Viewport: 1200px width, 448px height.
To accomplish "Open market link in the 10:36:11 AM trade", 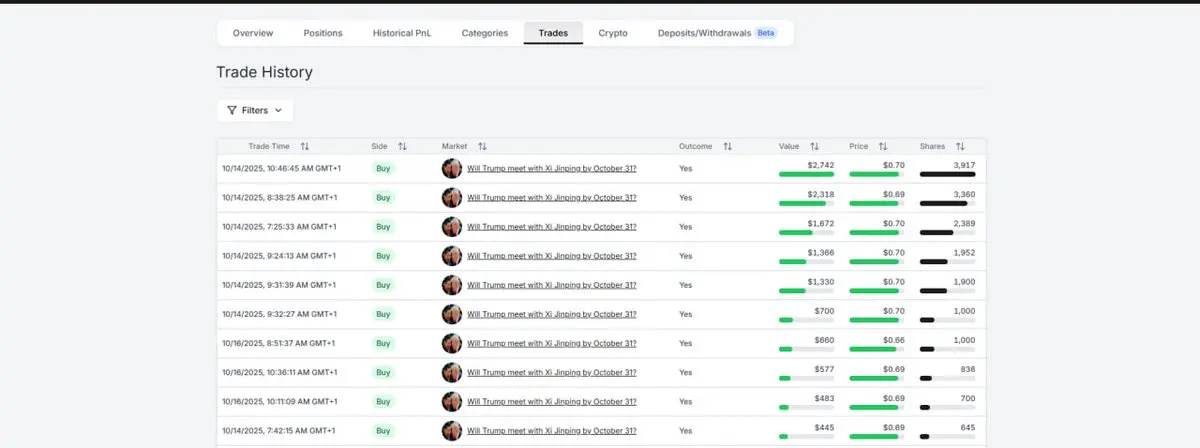I will [552, 372].
